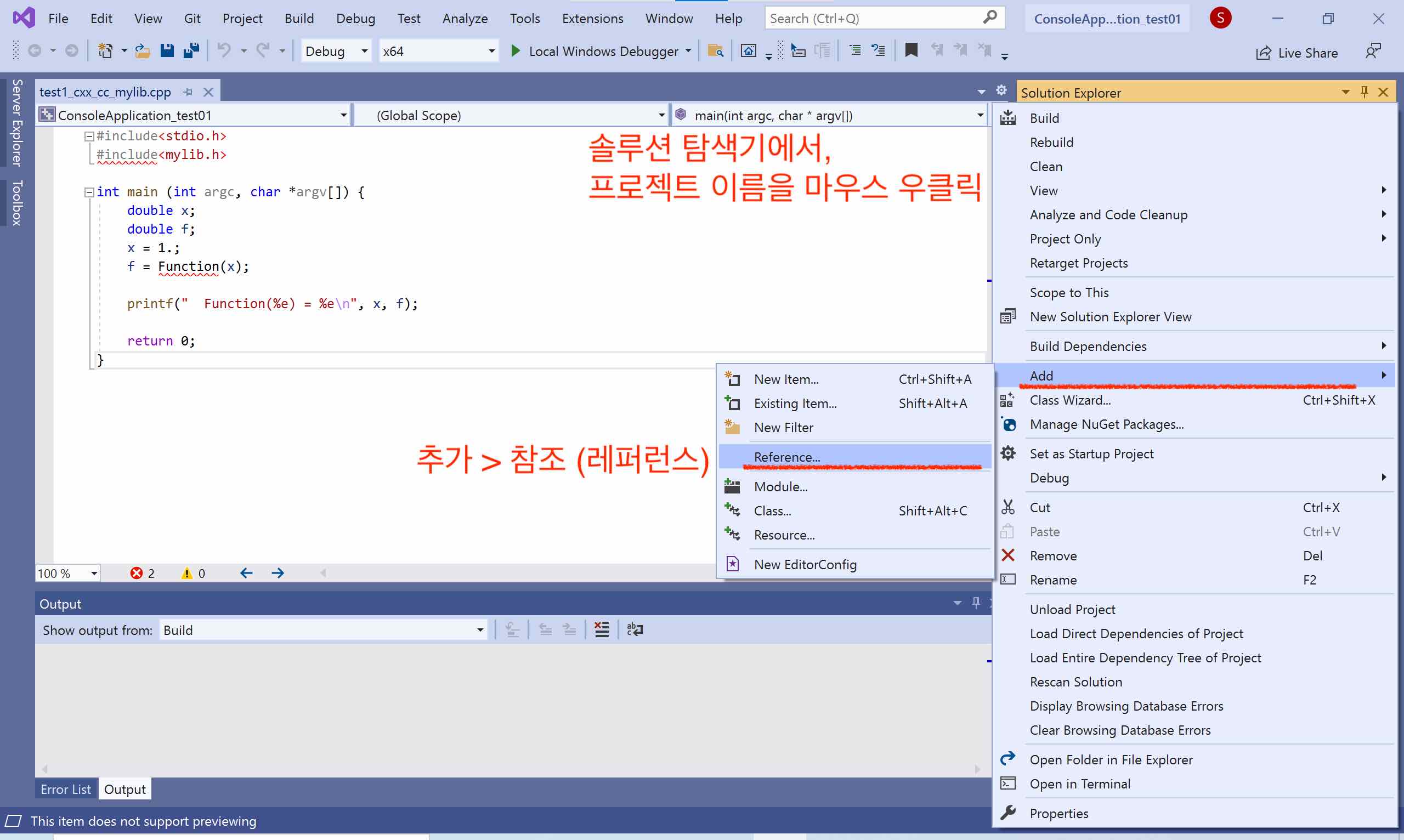Screen dimensions: 1404x840
Task: Click the Error List tab at bottom
Action: (x=66, y=789)
